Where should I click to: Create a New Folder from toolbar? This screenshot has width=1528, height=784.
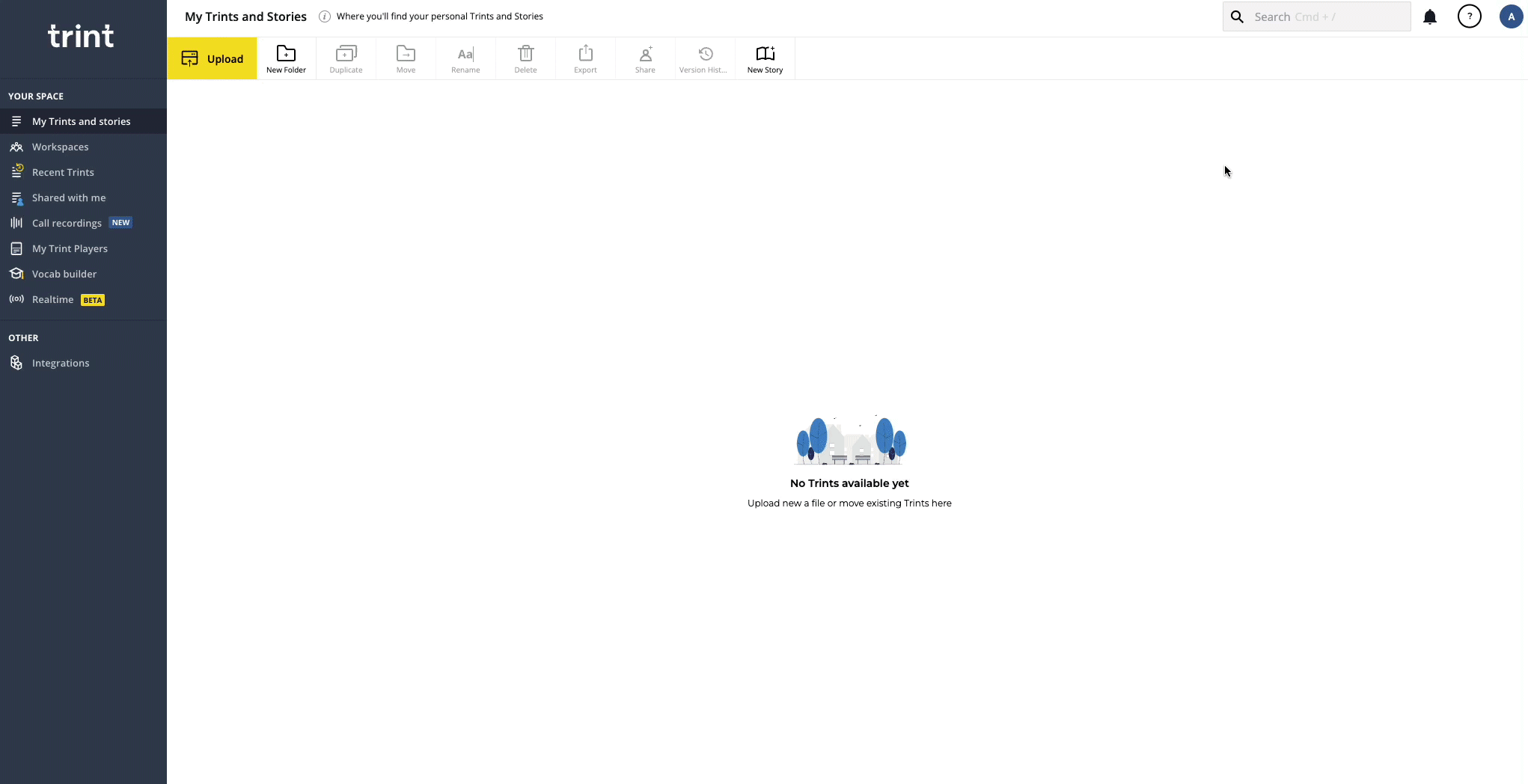[x=286, y=58]
